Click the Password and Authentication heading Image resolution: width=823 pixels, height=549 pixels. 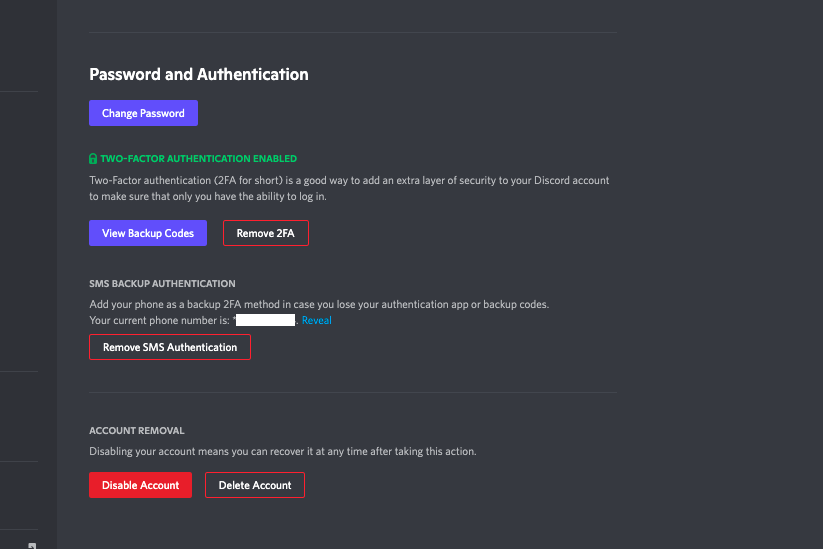199,75
